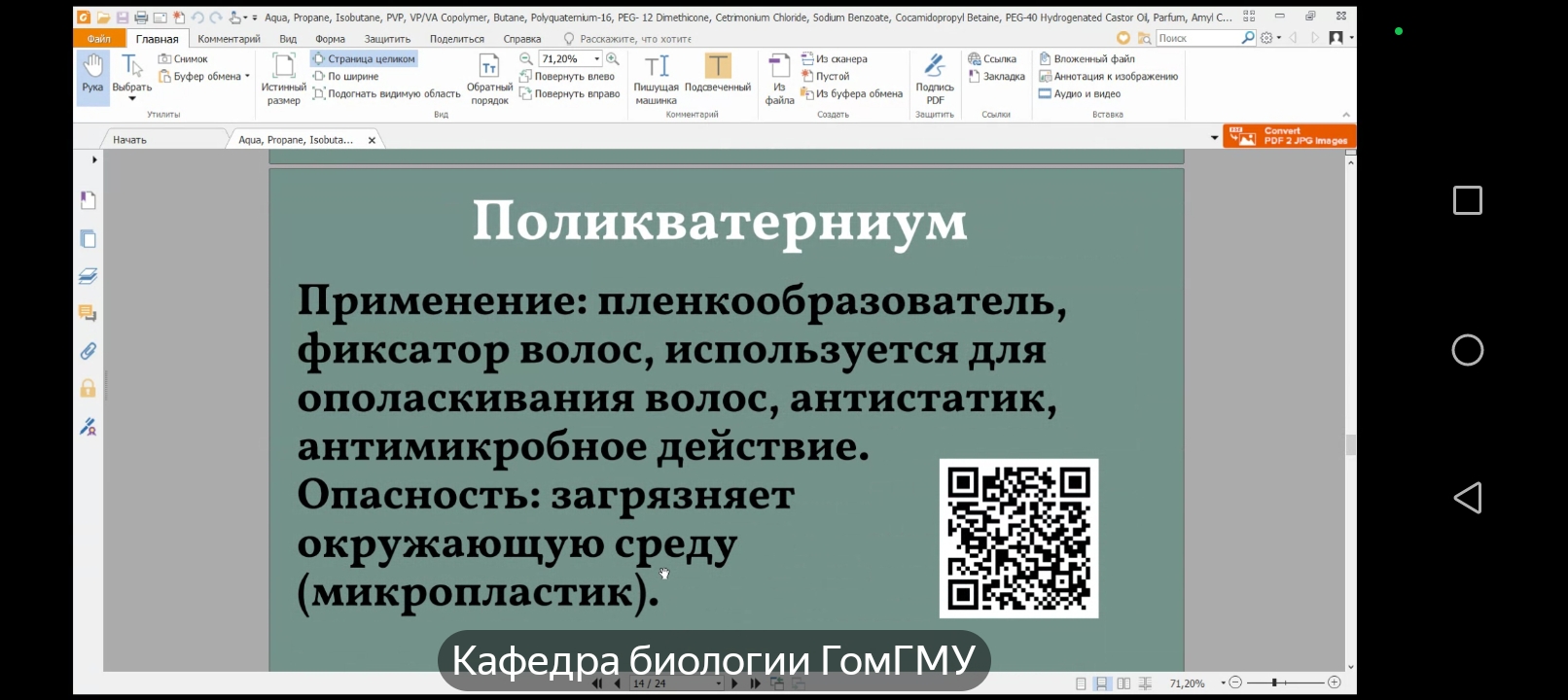The width and height of the screenshot is (1568, 700).
Task: Create PDF Из сканера
Action: tap(835, 58)
